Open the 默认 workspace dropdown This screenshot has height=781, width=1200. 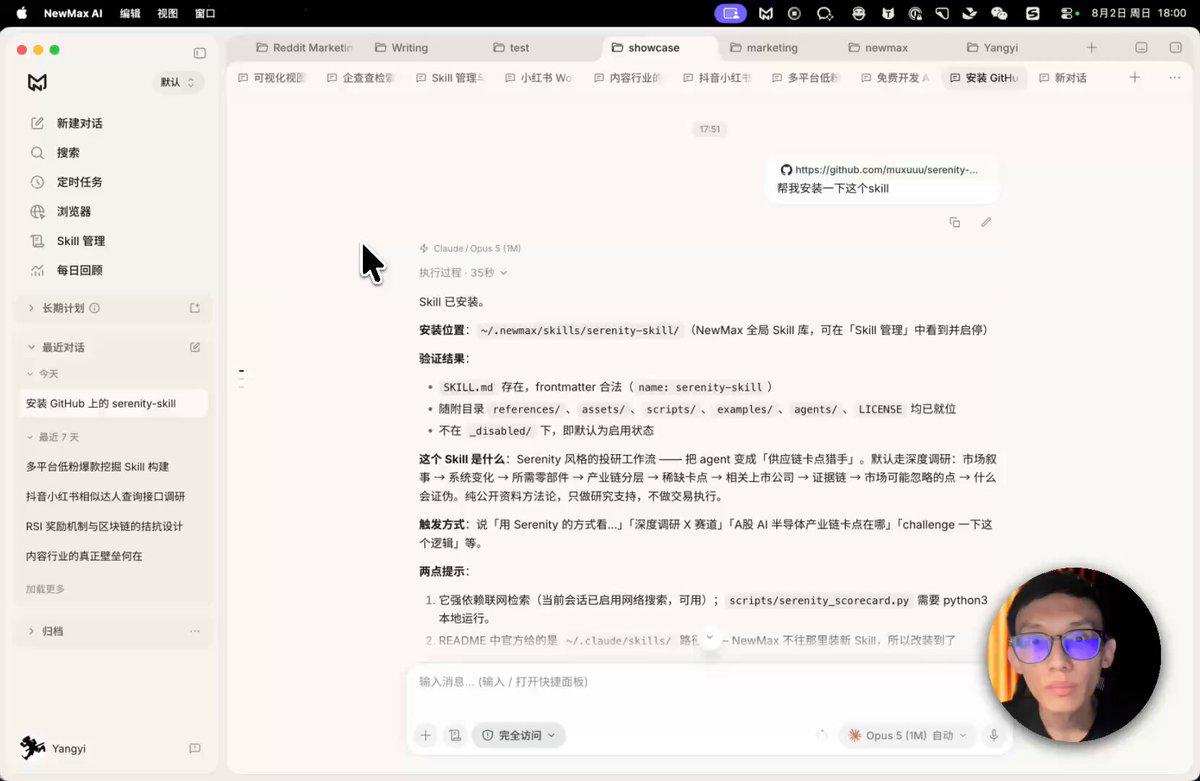178,82
